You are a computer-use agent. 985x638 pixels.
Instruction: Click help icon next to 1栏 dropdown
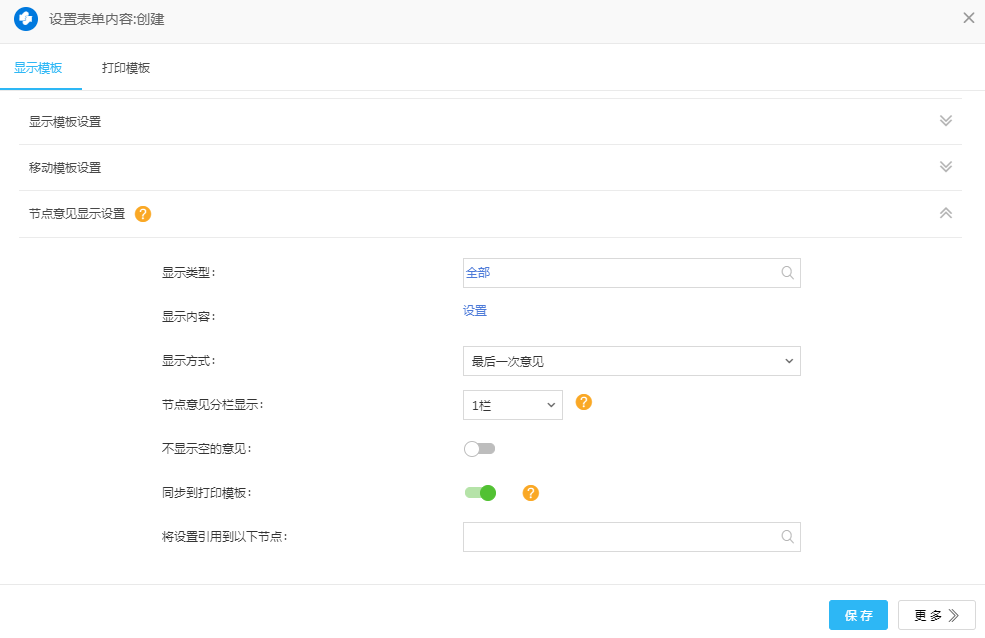(584, 402)
